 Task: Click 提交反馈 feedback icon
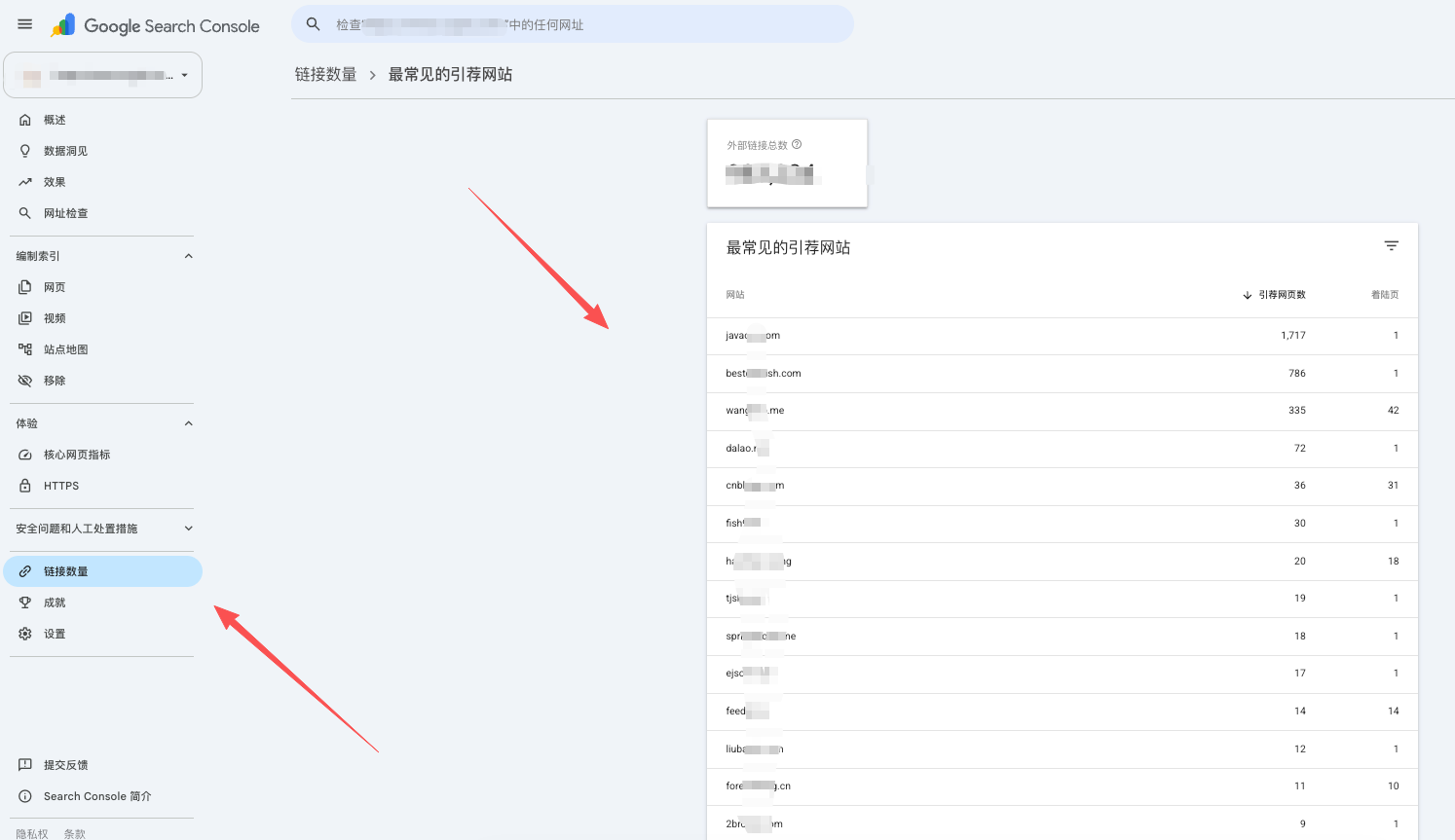point(25,765)
